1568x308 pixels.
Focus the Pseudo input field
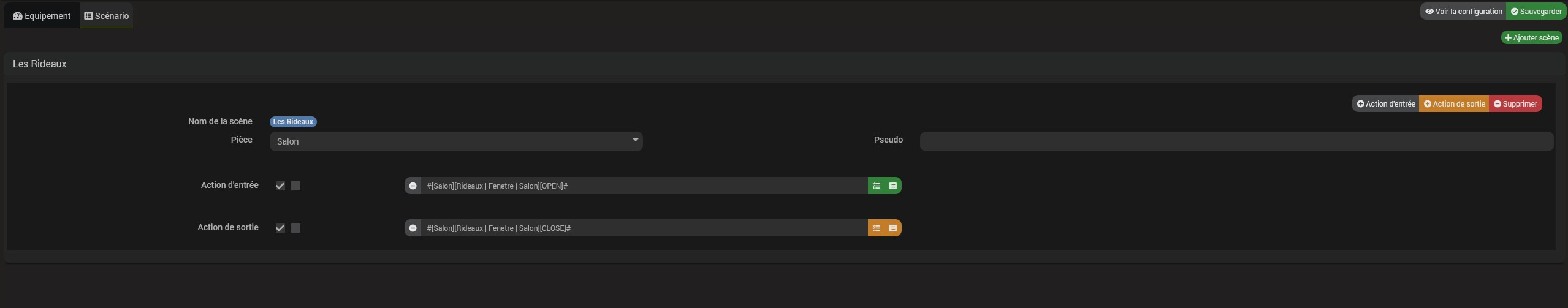point(1236,141)
